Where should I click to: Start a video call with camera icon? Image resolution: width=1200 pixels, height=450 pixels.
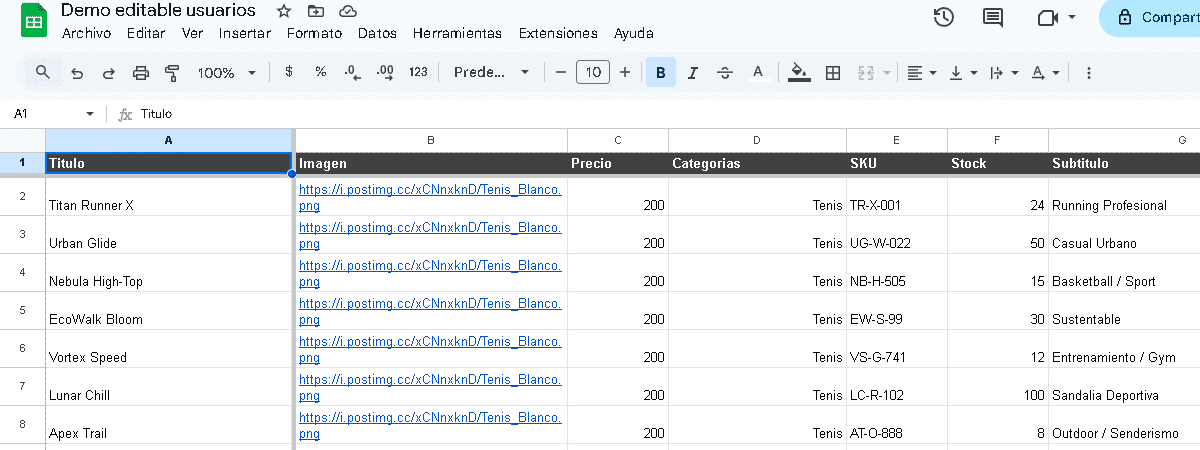(x=1048, y=17)
